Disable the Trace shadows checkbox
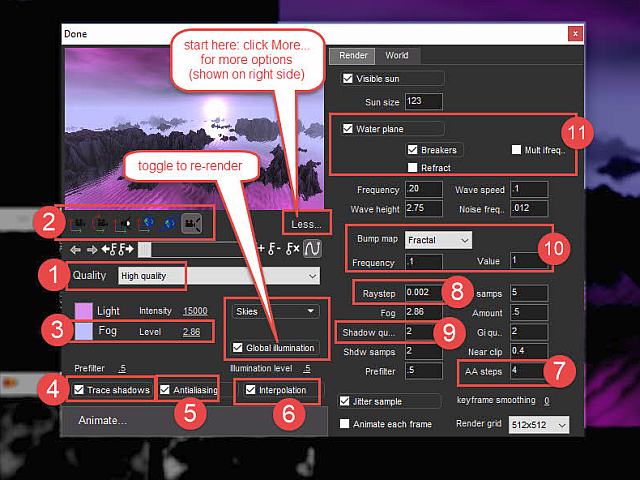The height and width of the screenshot is (480, 640). point(80,389)
